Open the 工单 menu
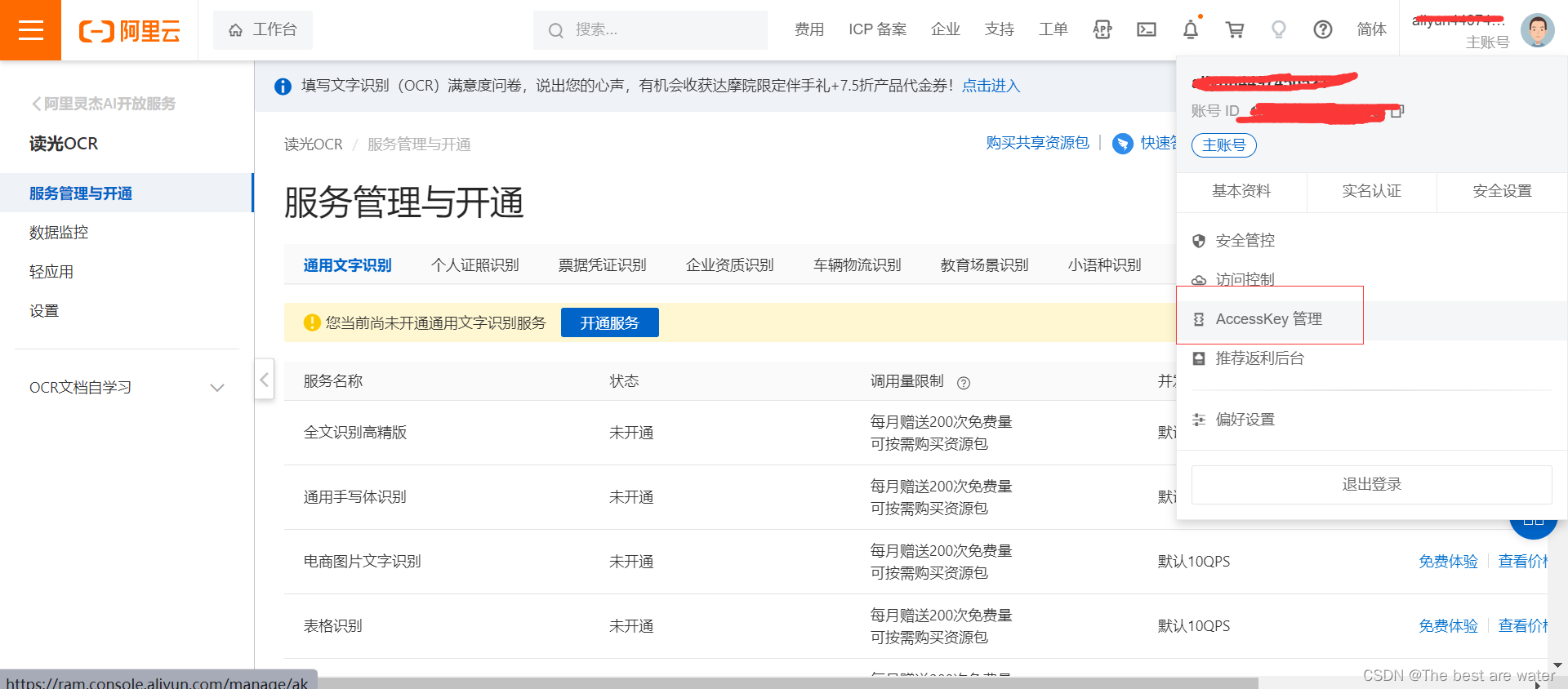The image size is (1568, 689). (x=1053, y=30)
